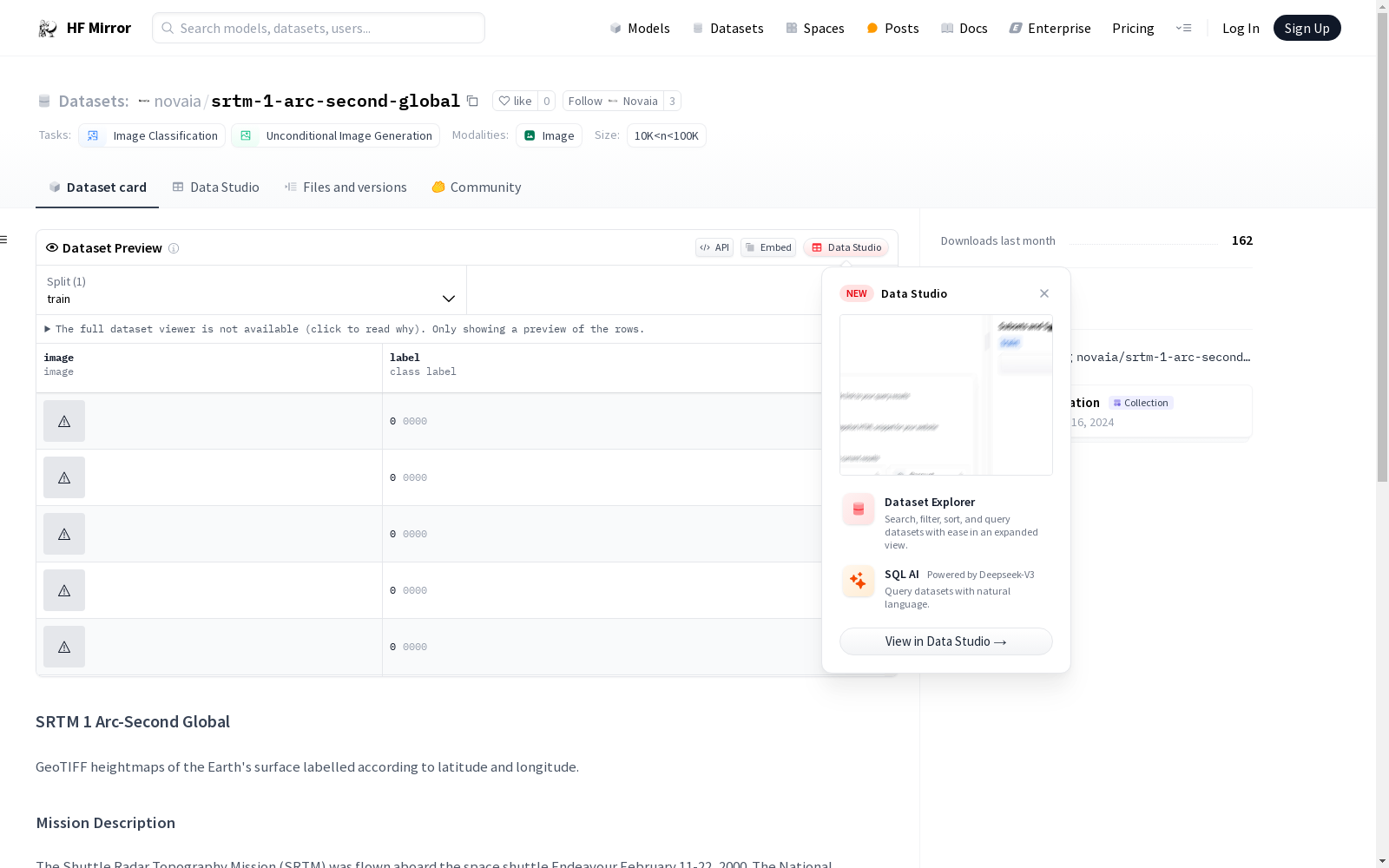Open the Split train dropdown

[x=252, y=290]
